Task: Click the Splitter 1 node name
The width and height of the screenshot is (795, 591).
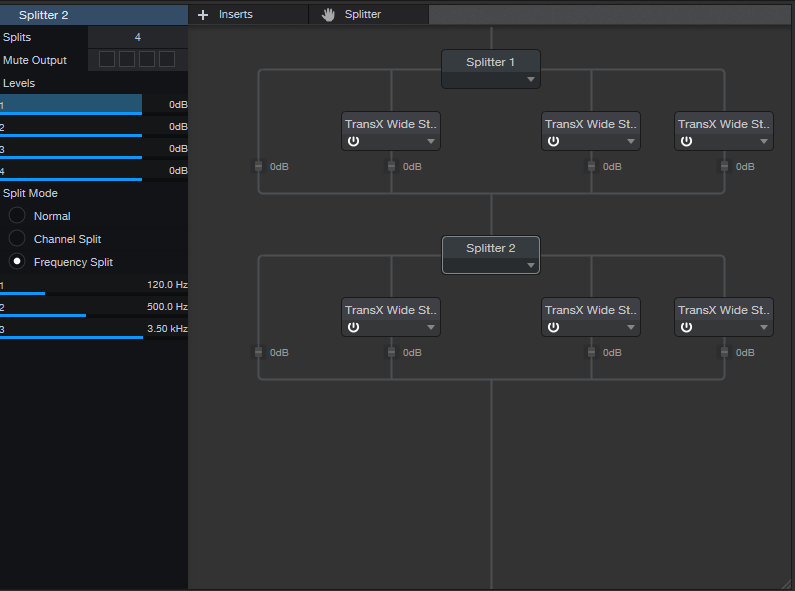Action: (490, 62)
